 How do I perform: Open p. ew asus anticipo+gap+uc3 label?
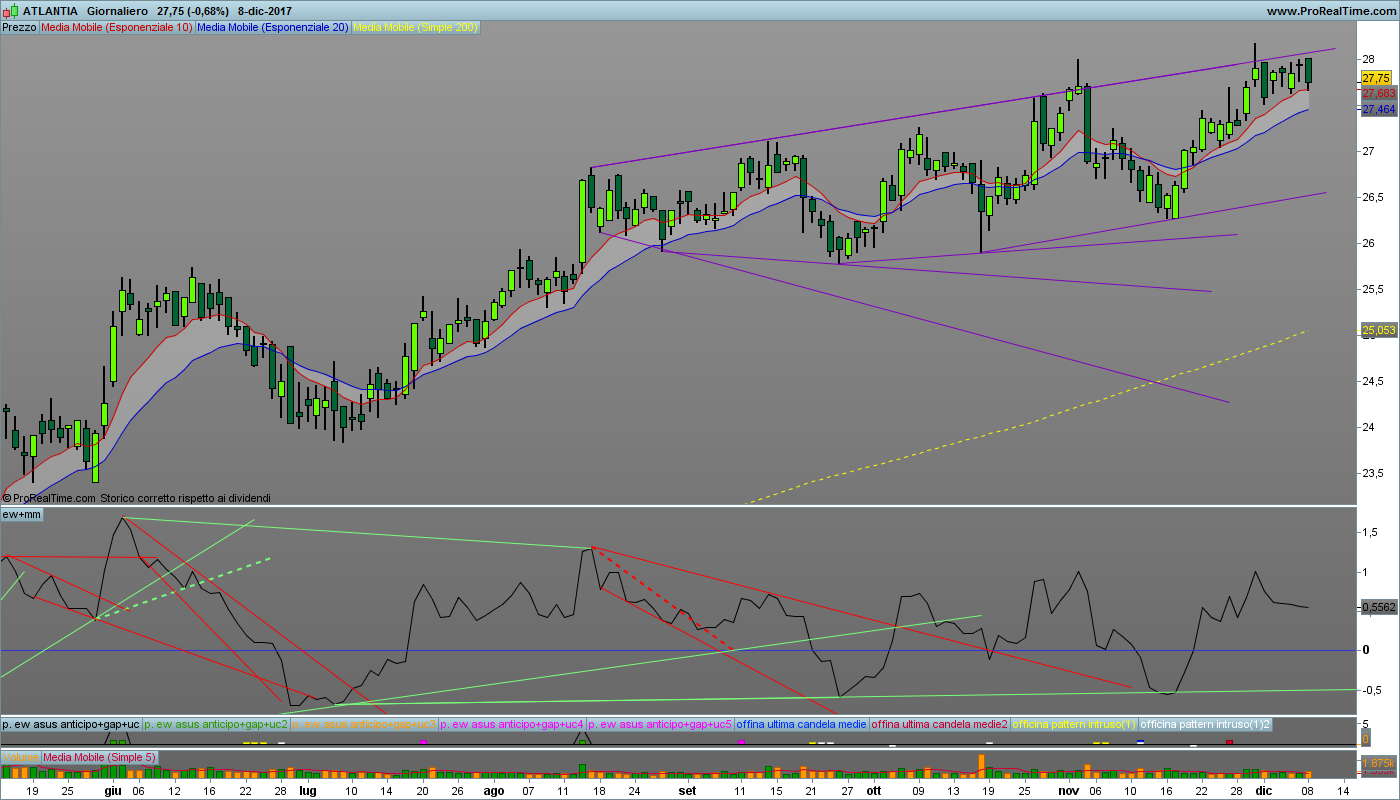(x=364, y=723)
